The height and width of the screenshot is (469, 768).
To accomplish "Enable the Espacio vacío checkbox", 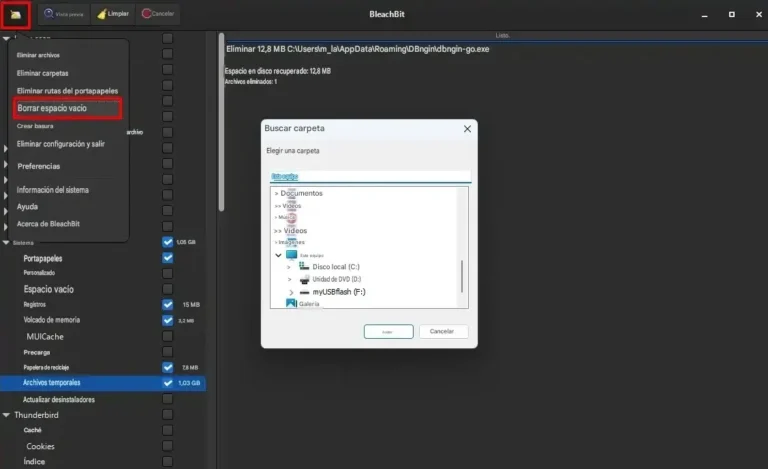I will tap(168, 289).
